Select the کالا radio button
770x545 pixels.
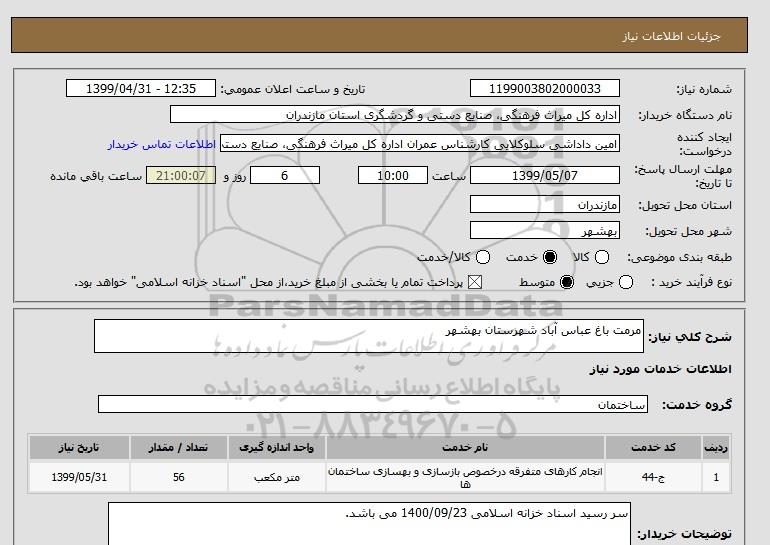click(602, 257)
